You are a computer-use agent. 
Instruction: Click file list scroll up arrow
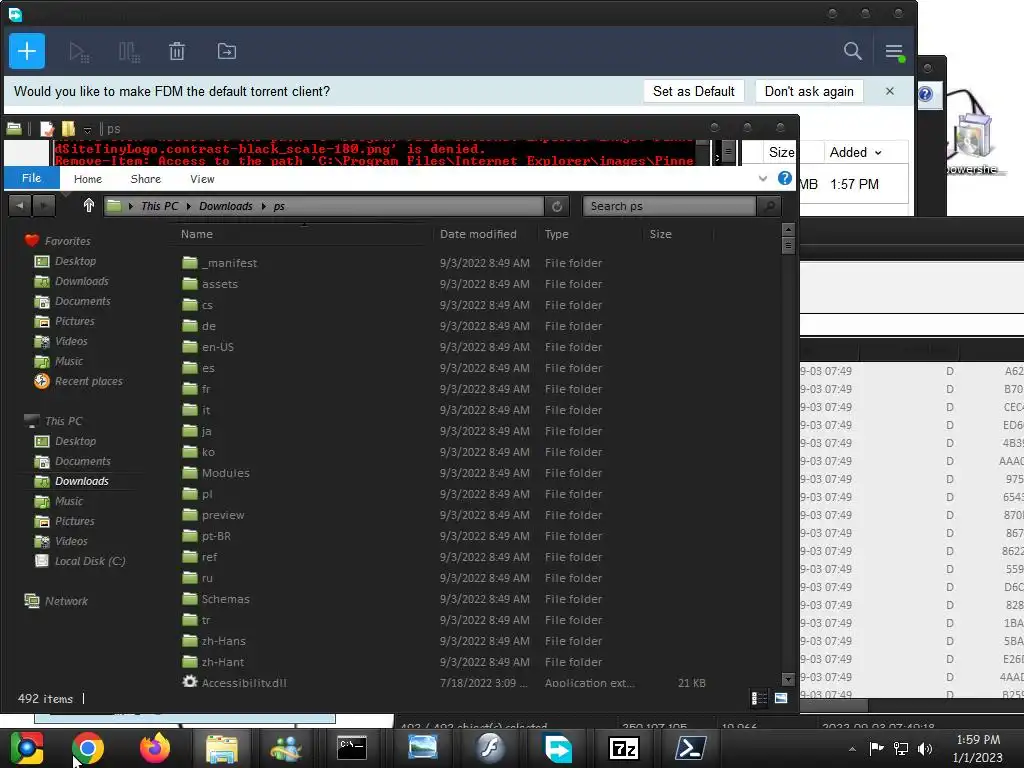tap(788, 230)
